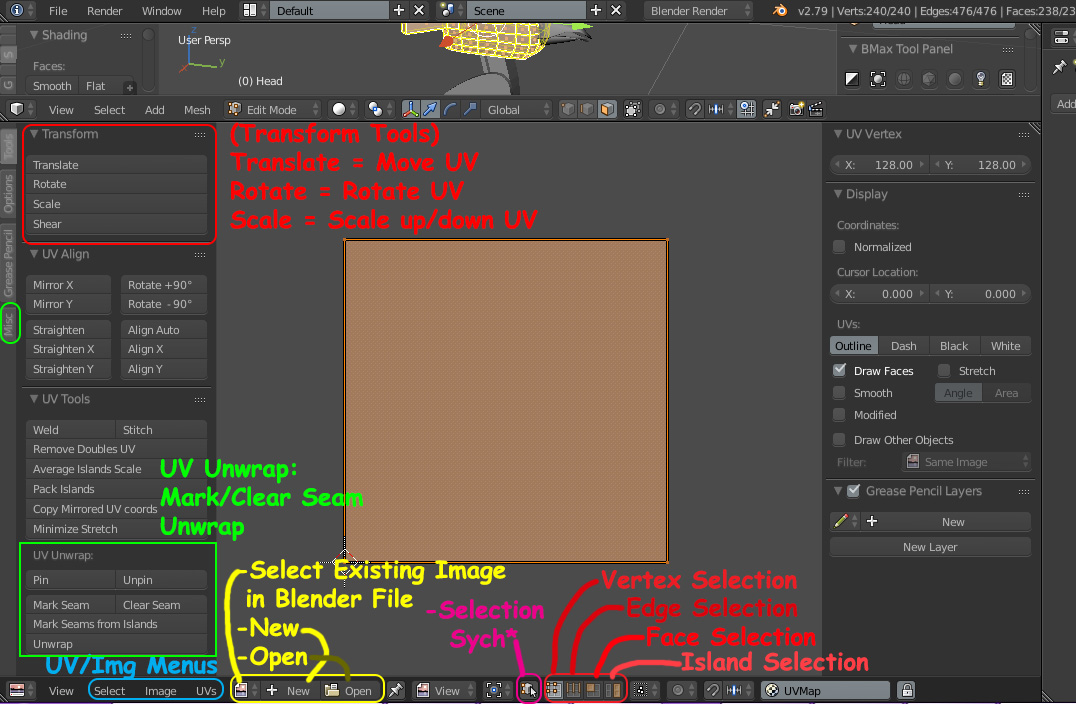Click the Pack Islands button
1076x704 pixels.
click(117, 489)
